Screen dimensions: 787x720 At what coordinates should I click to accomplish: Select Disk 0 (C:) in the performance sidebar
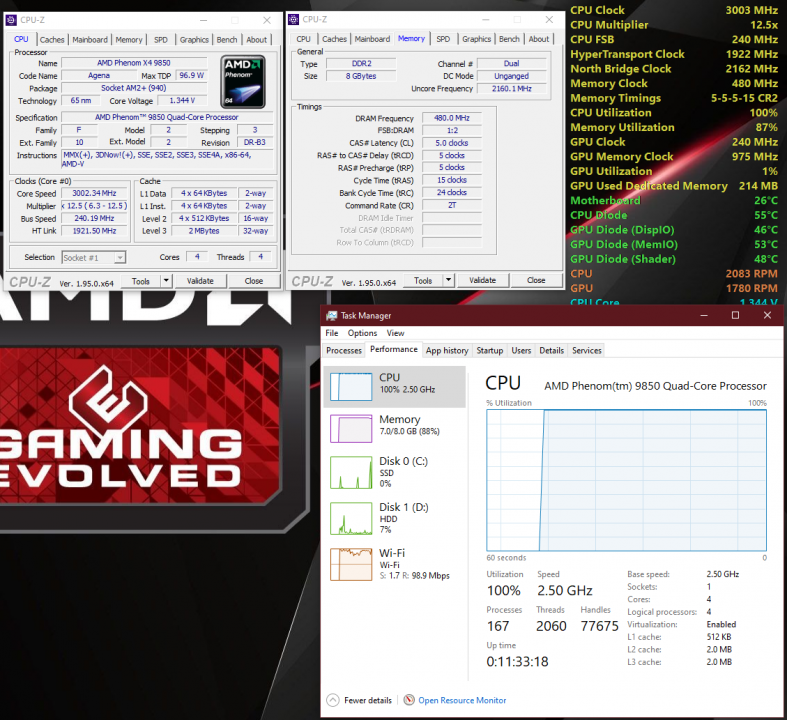tap(350, 472)
